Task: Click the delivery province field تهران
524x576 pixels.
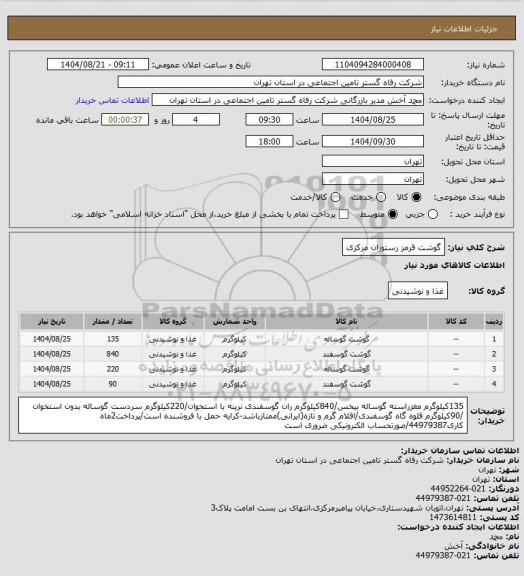Action: click(373, 161)
